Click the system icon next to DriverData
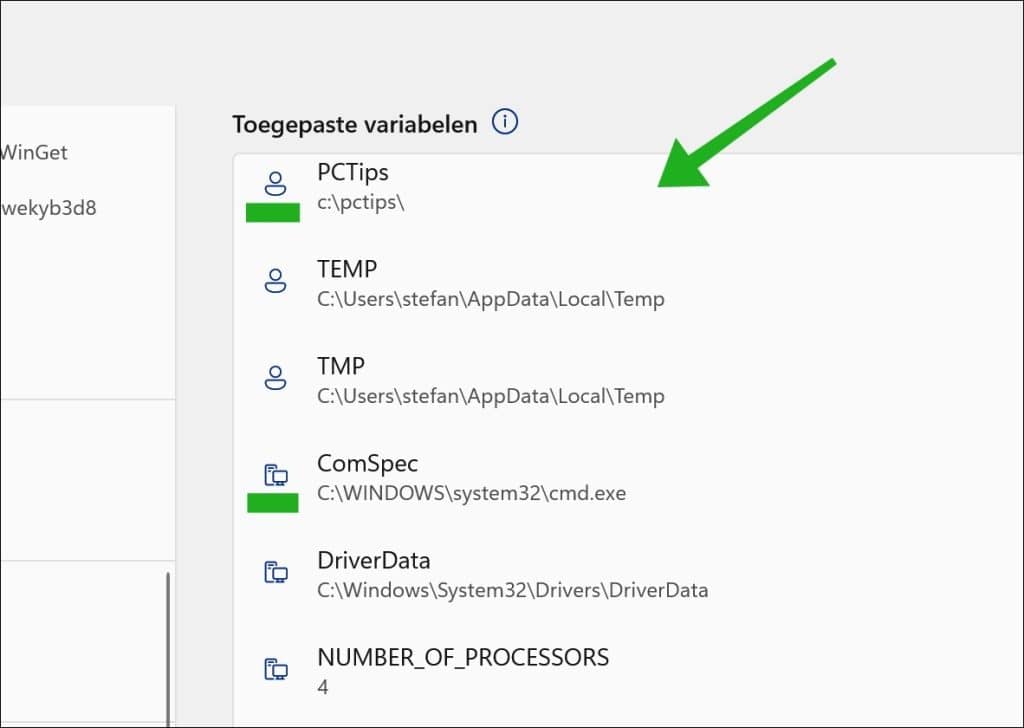Viewport: 1024px width, 728px height. 276,572
